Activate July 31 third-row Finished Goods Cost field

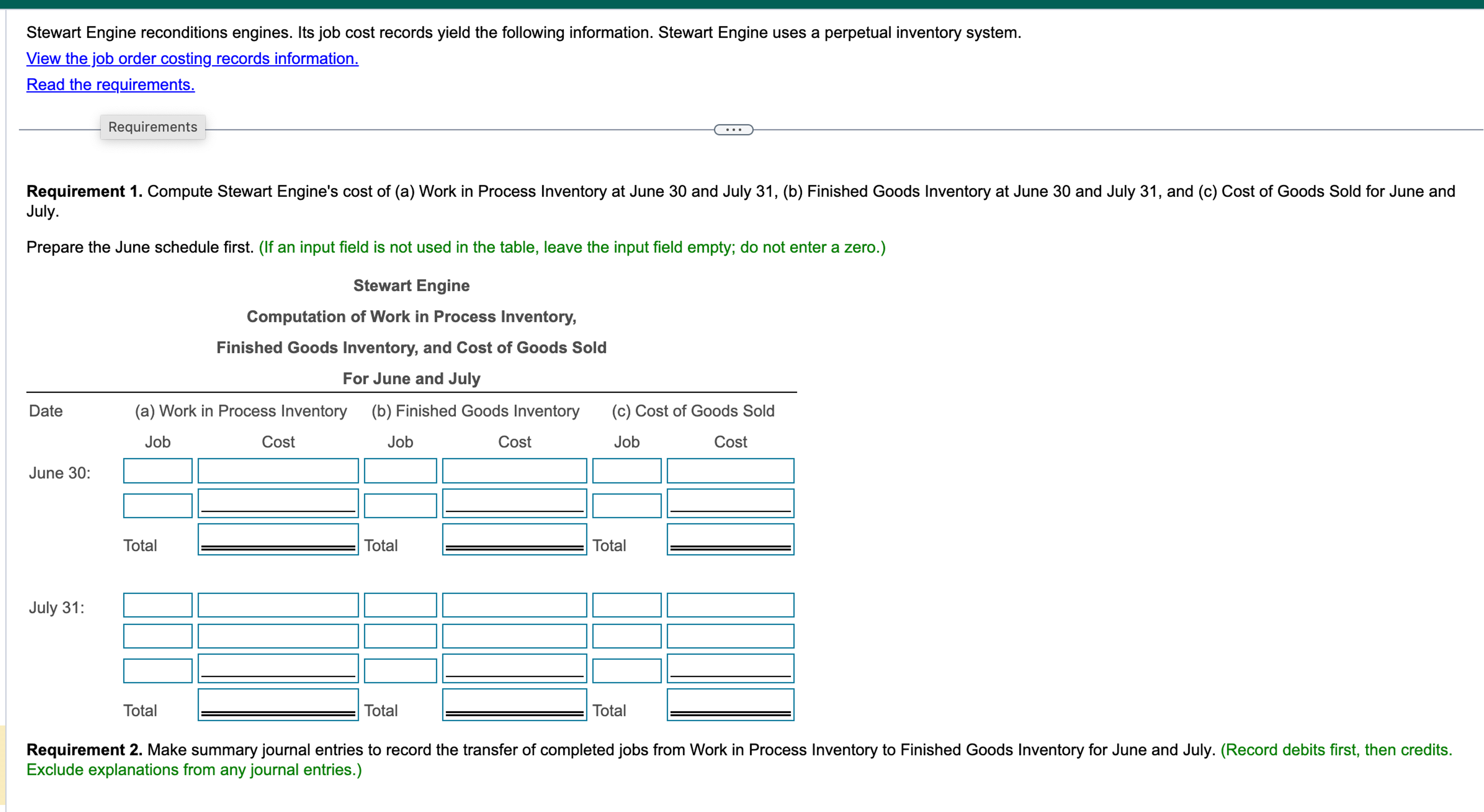[514, 669]
